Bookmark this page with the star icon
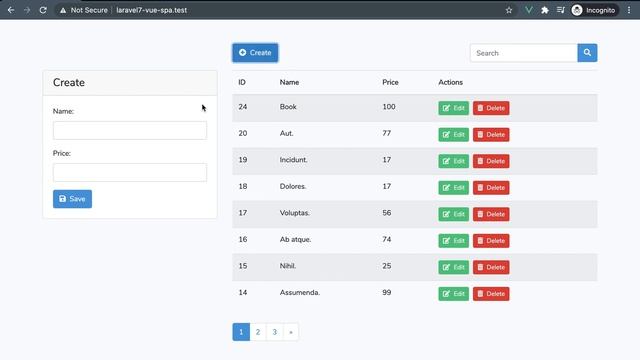Screen dimensions: 640x360 [509, 10]
